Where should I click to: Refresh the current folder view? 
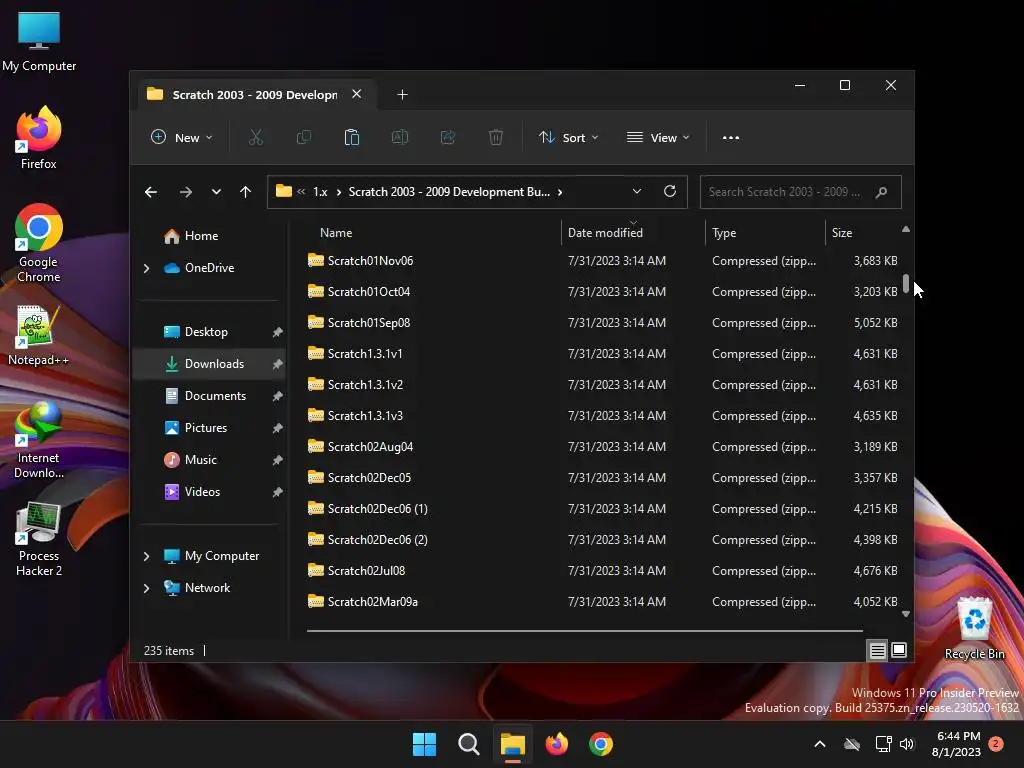tap(669, 191)
